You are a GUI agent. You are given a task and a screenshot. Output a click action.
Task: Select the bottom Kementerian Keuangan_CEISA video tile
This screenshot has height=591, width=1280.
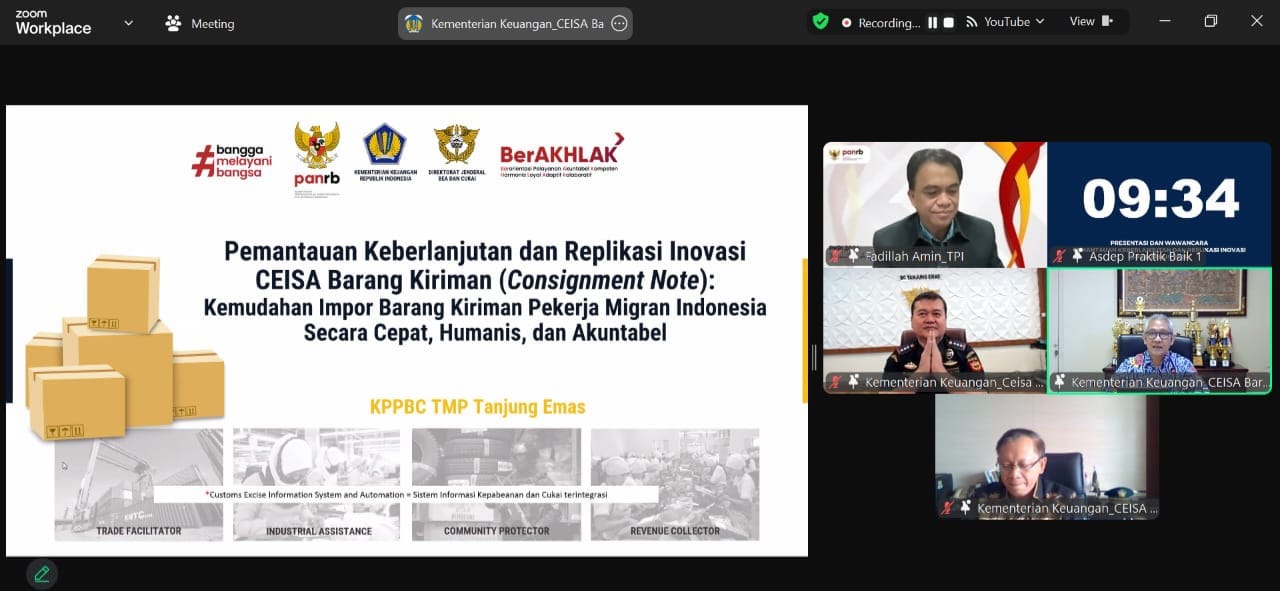1047,457
